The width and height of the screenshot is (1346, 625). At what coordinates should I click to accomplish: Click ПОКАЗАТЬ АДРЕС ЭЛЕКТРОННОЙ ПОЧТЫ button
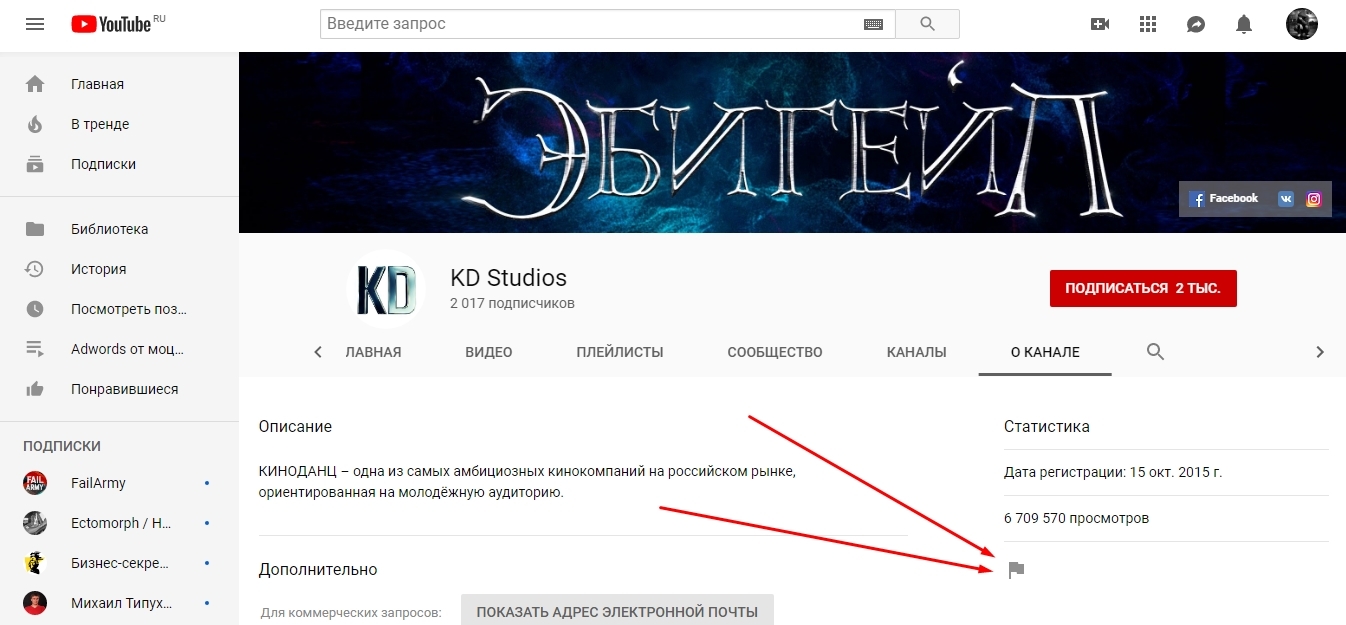[x=616, y=611]
